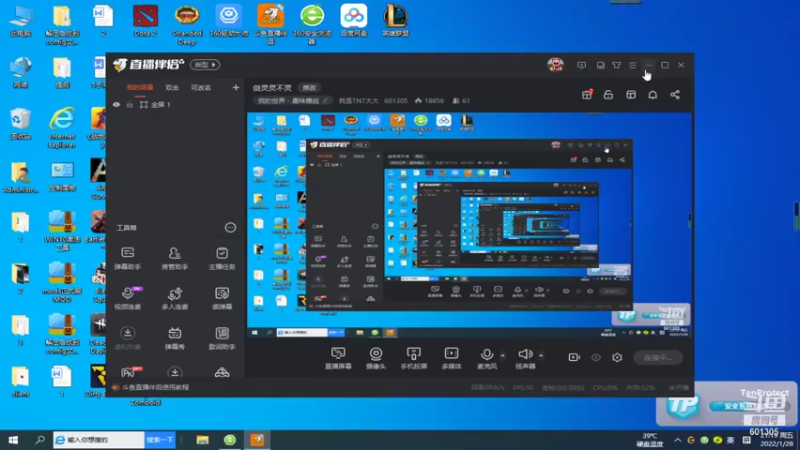Open settings gear in bottom toolbar
800x450 pixels.
(617, 357)
